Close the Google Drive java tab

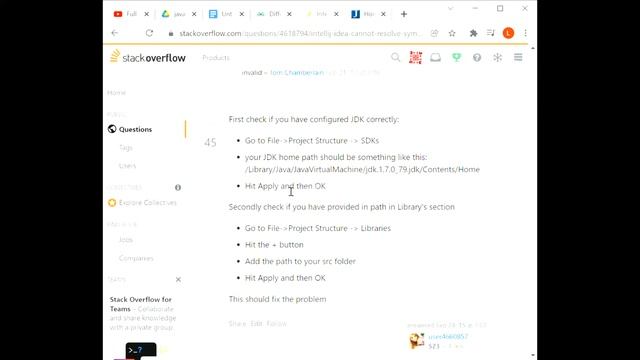coord(194,14)
